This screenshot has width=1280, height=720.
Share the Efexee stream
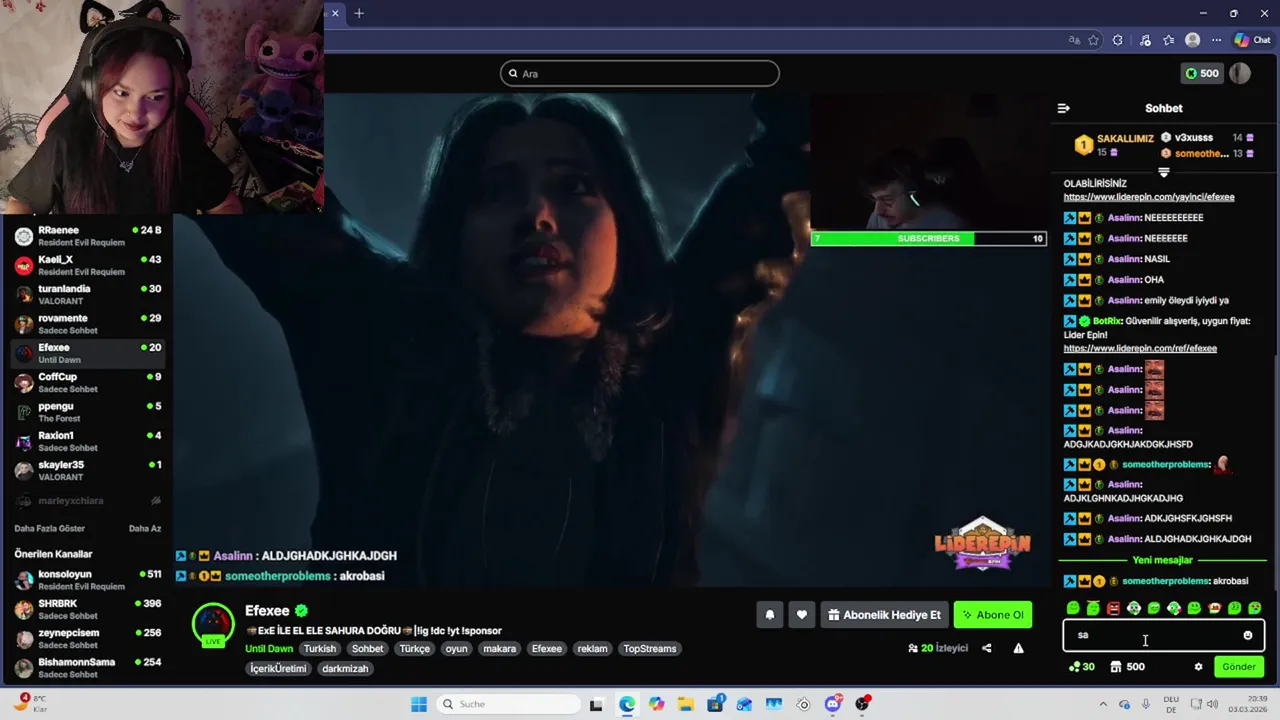coord(986,648)
